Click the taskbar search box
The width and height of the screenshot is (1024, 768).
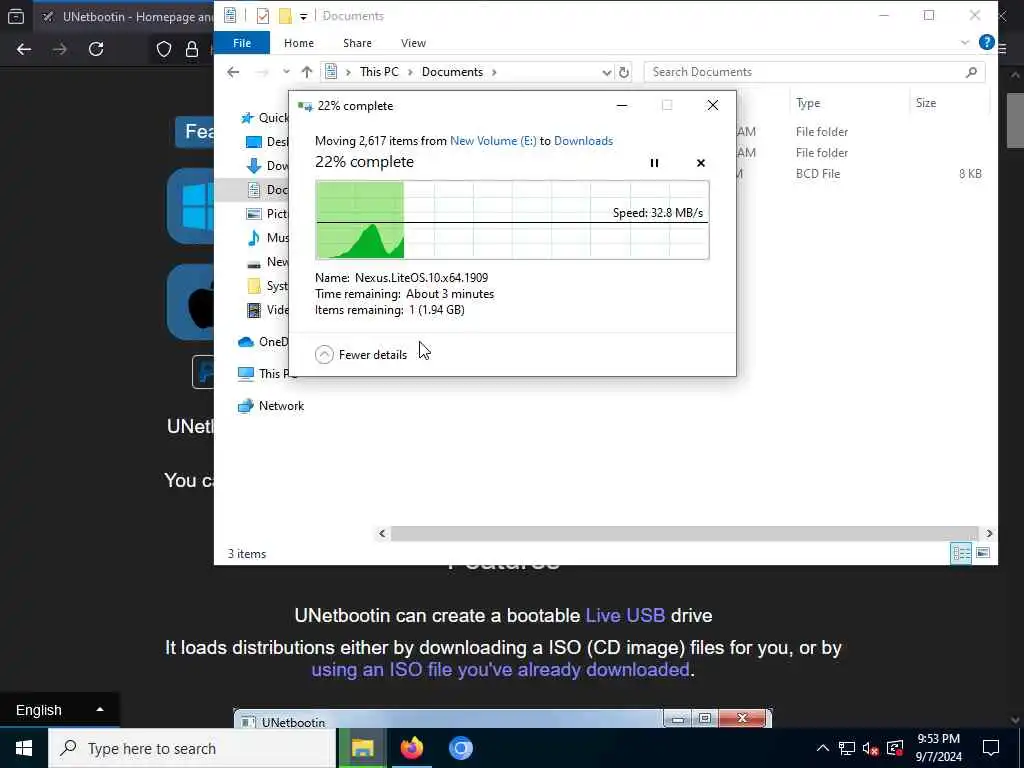193,748
